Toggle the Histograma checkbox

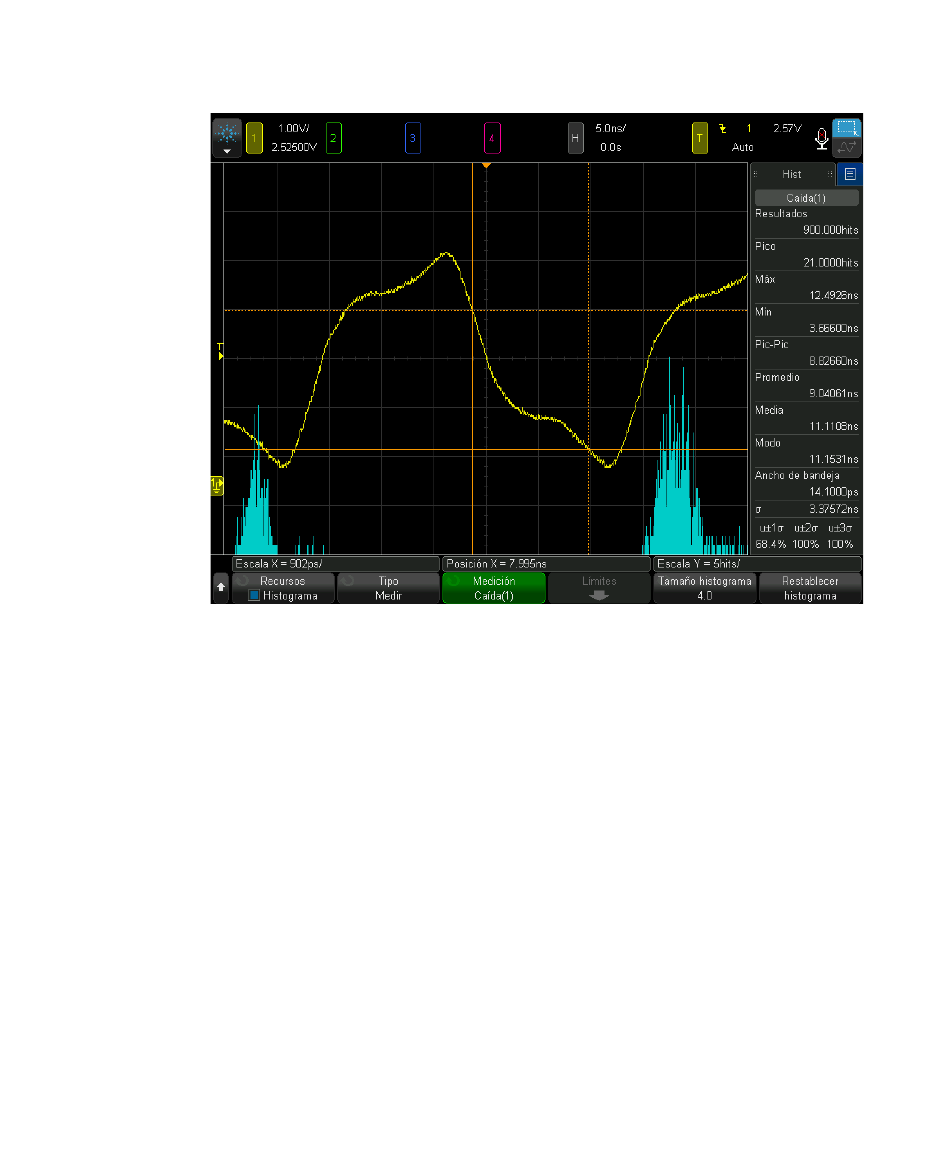(254, 595)
